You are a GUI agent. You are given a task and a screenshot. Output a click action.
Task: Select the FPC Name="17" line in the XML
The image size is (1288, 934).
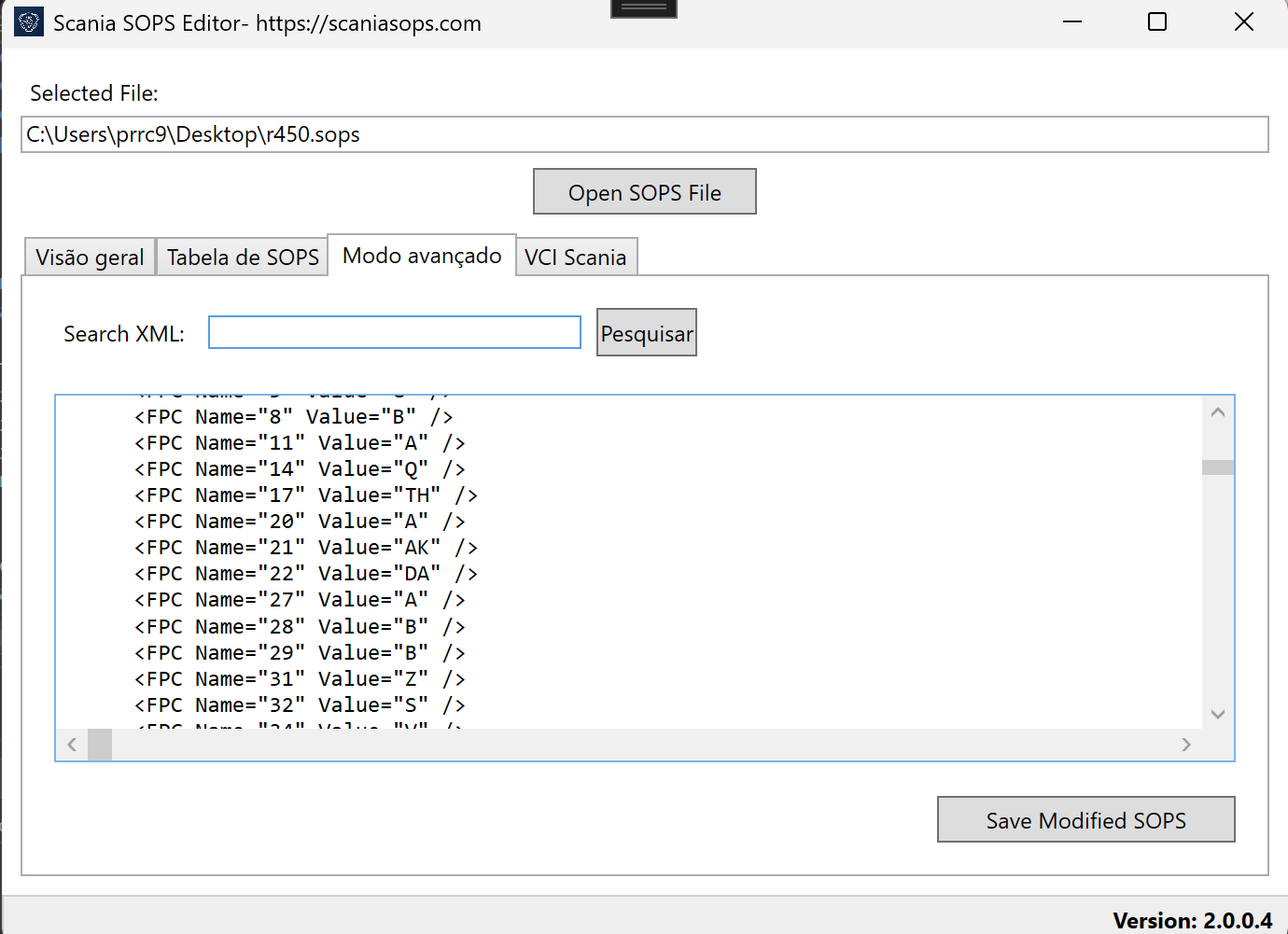305,495
